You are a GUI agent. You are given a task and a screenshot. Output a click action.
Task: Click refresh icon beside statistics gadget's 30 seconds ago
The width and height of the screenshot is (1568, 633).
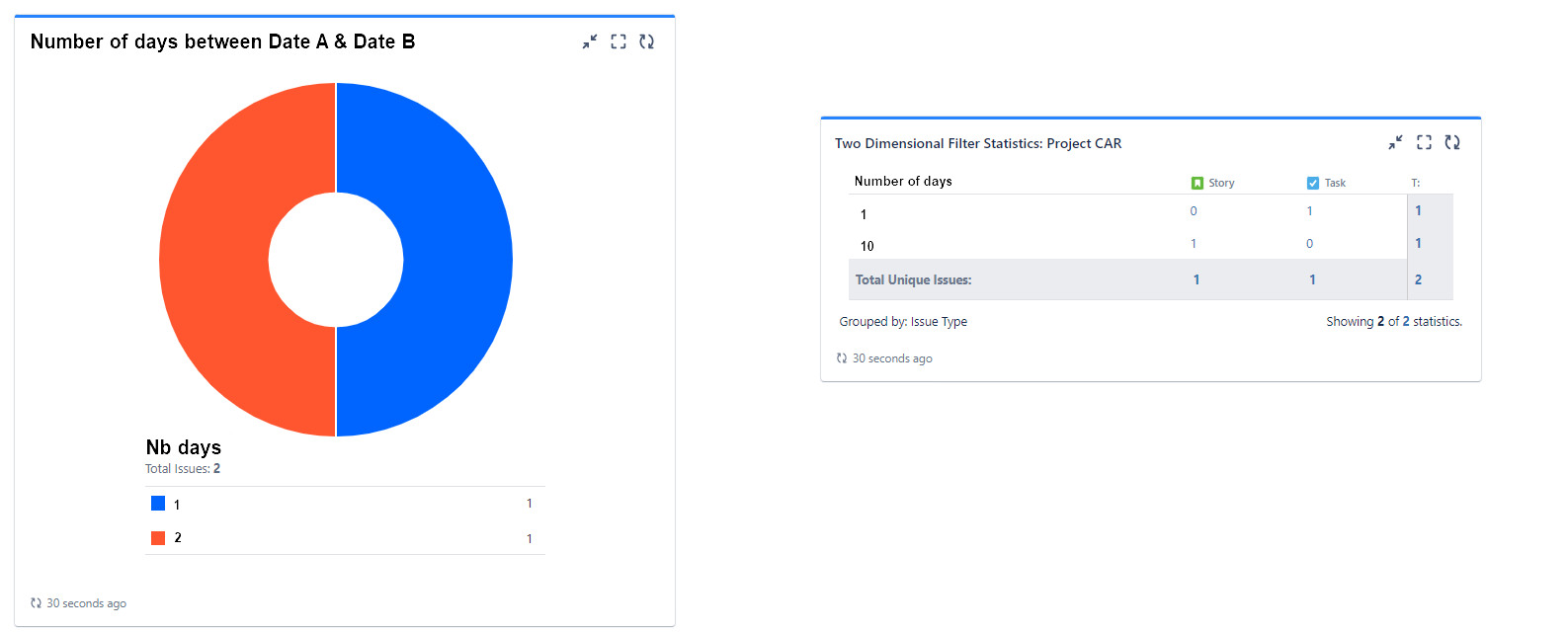(842, 358)
